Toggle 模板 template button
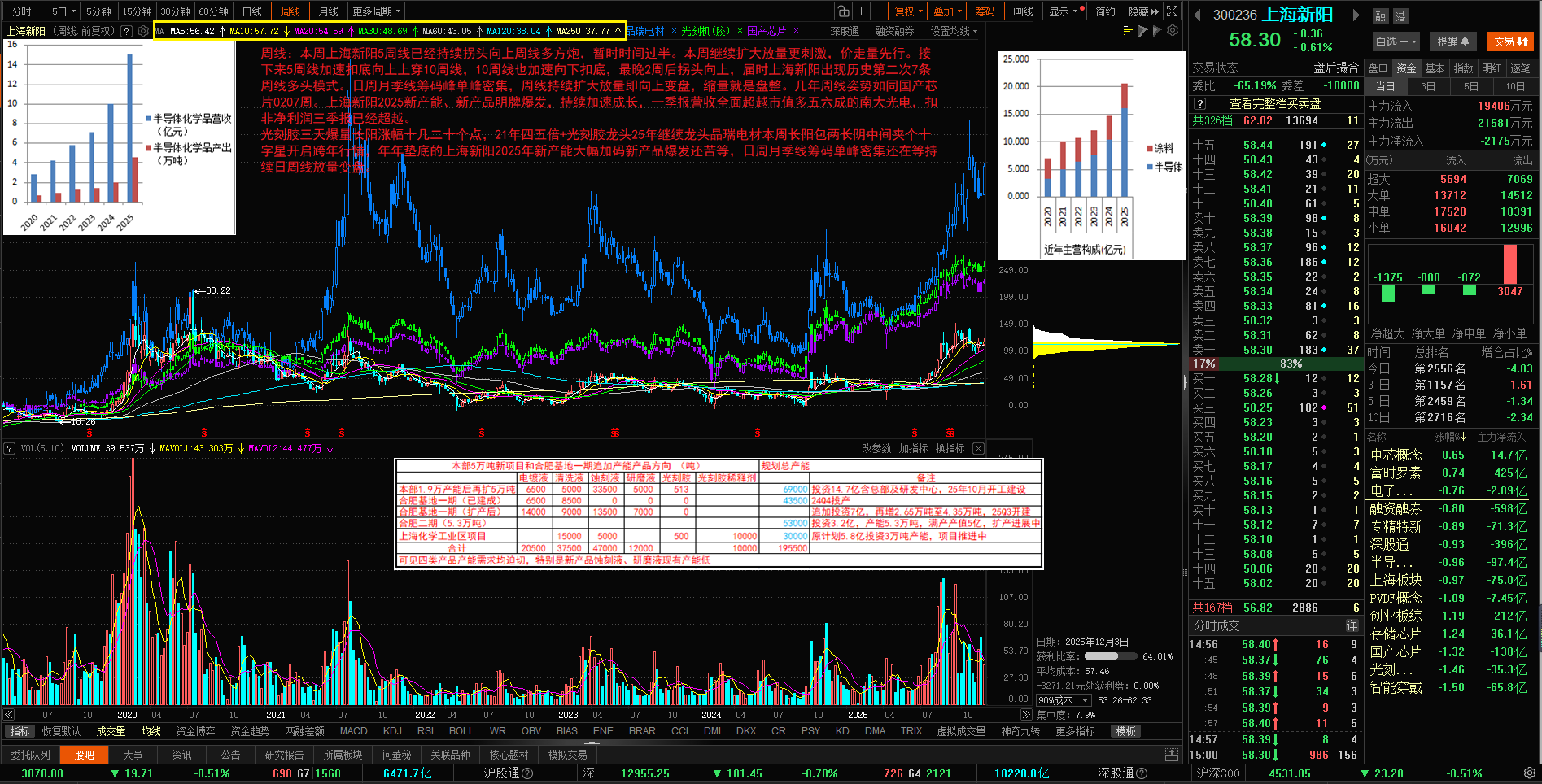 pyautogui.click(x=1126, y=731)
